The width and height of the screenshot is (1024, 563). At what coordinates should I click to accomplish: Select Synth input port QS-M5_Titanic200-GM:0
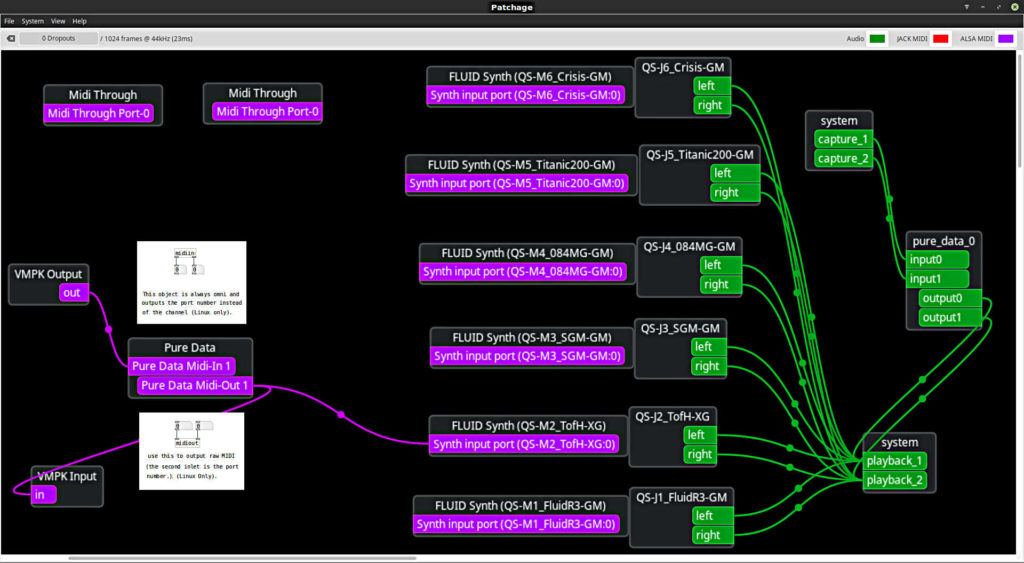click(x=517, y=183)
